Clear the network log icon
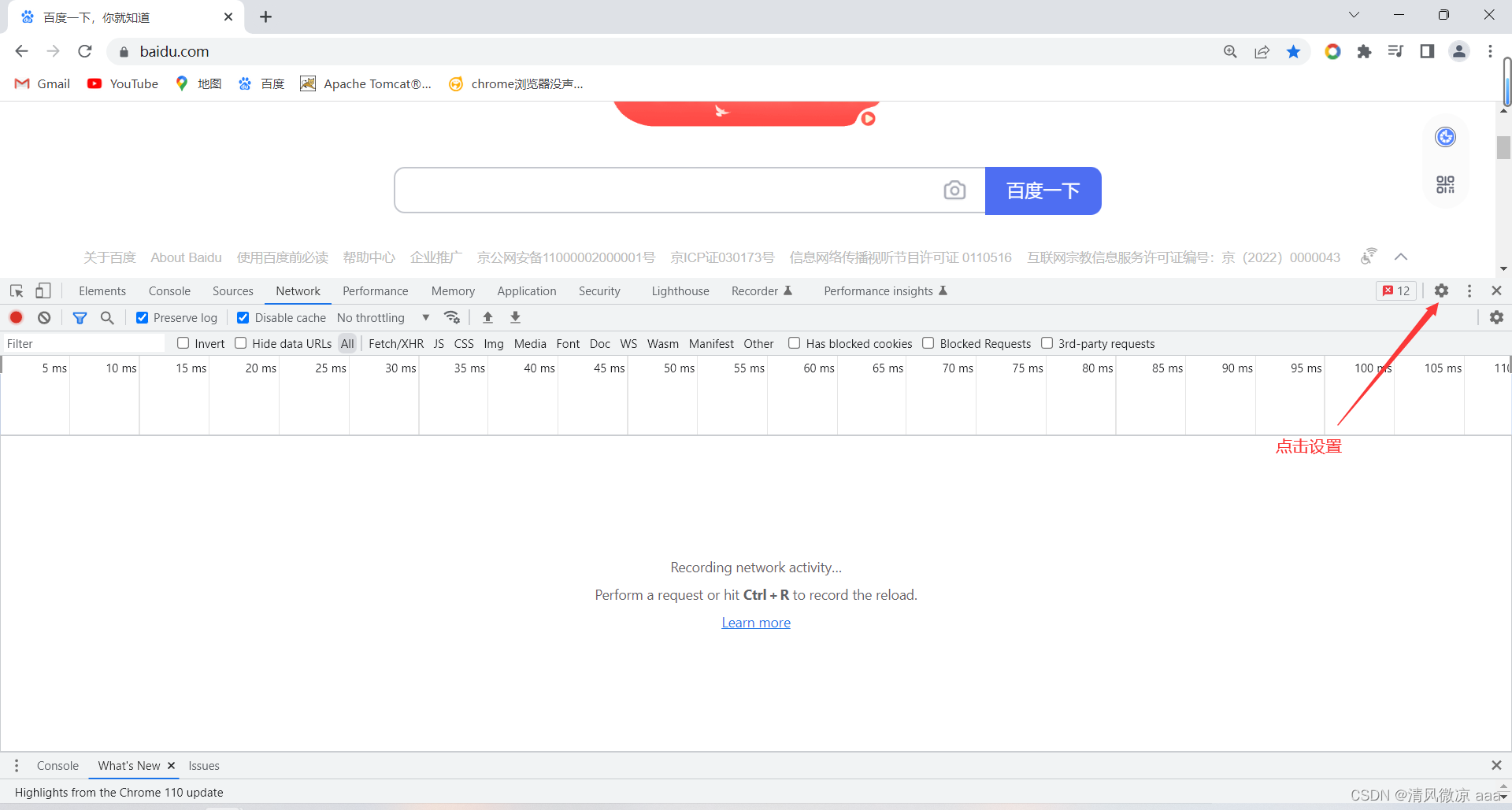Image resolution: width=1512 pixels, height=810 pixels. click(44, 317)
